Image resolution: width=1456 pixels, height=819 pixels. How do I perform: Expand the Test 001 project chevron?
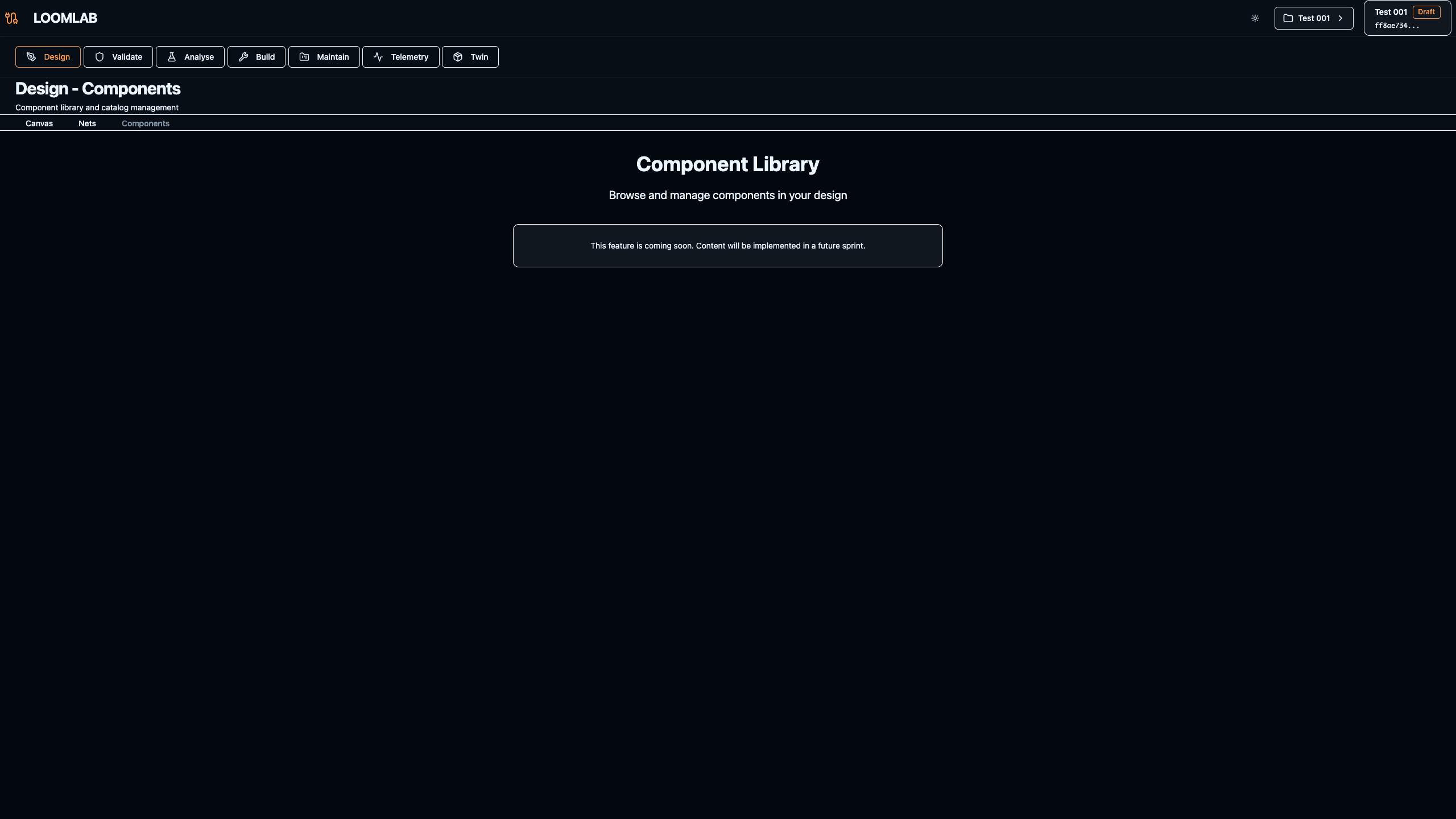coord(1341,18)
